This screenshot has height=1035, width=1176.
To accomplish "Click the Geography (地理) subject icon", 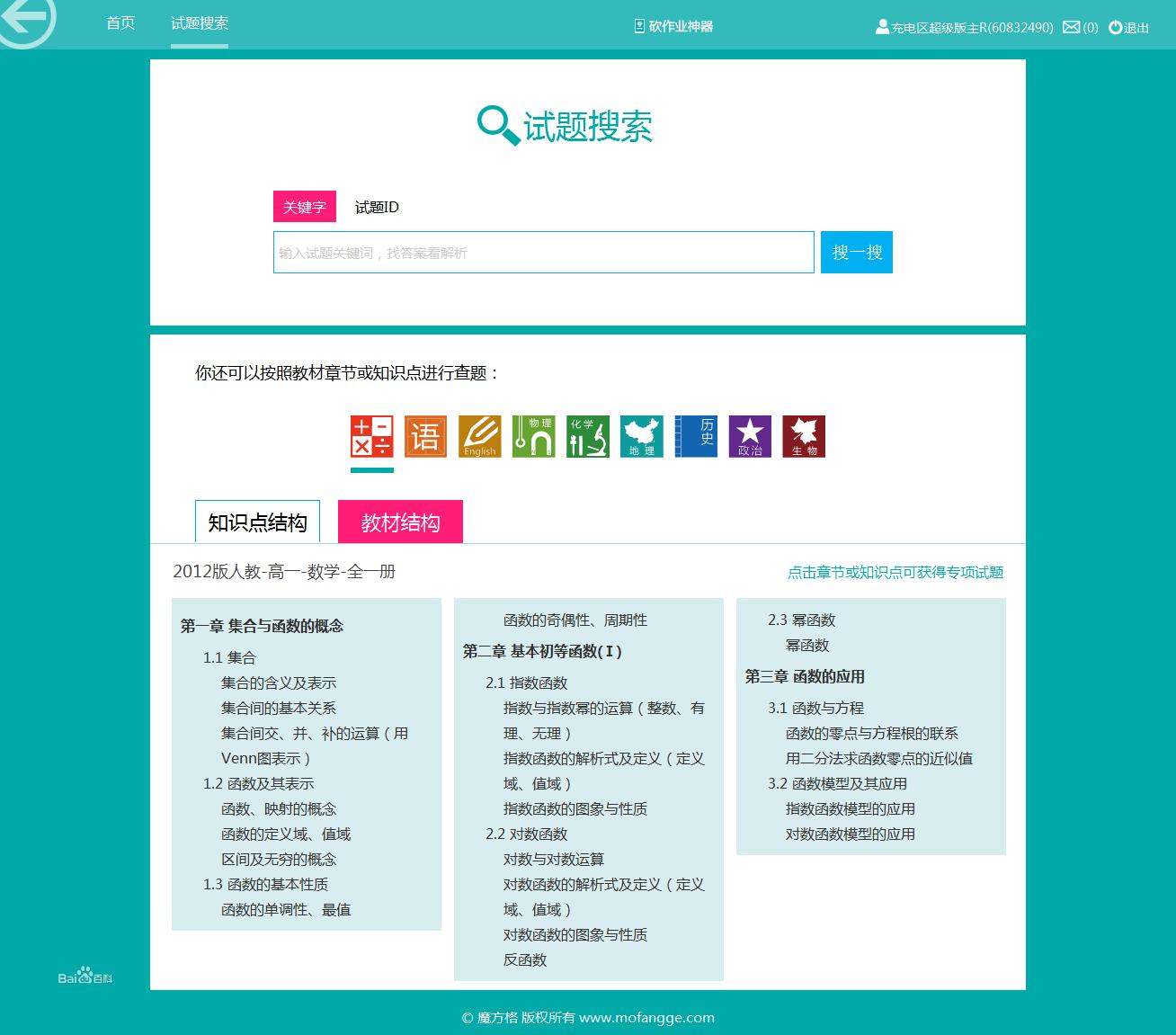I will tap(641, 436).
